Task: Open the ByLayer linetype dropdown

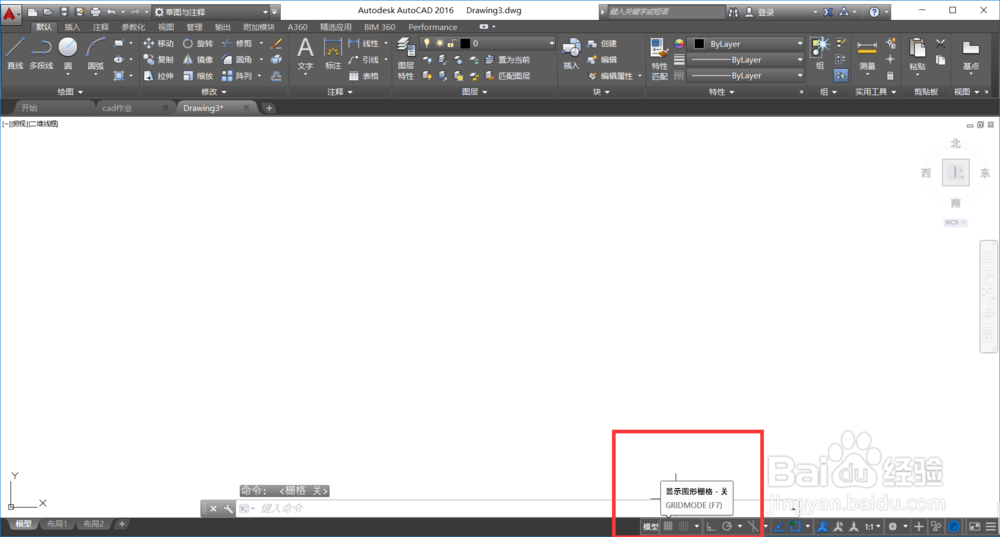Action: [x=746, y=75]
